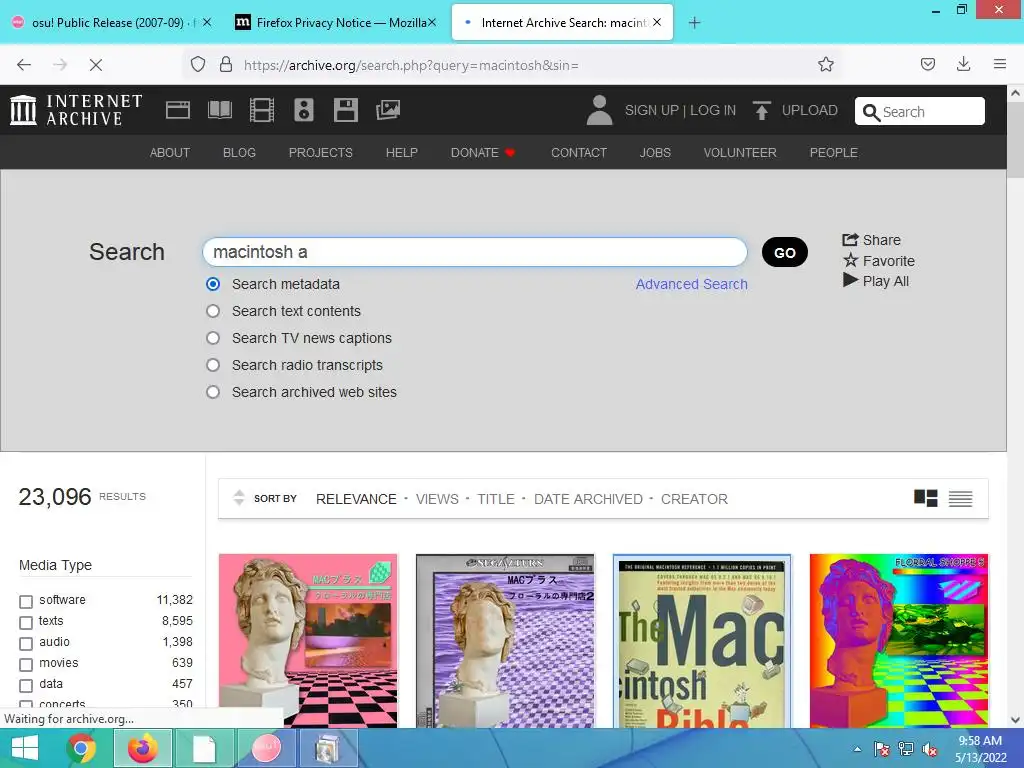Select Search archived web sites option

point(213,392)
